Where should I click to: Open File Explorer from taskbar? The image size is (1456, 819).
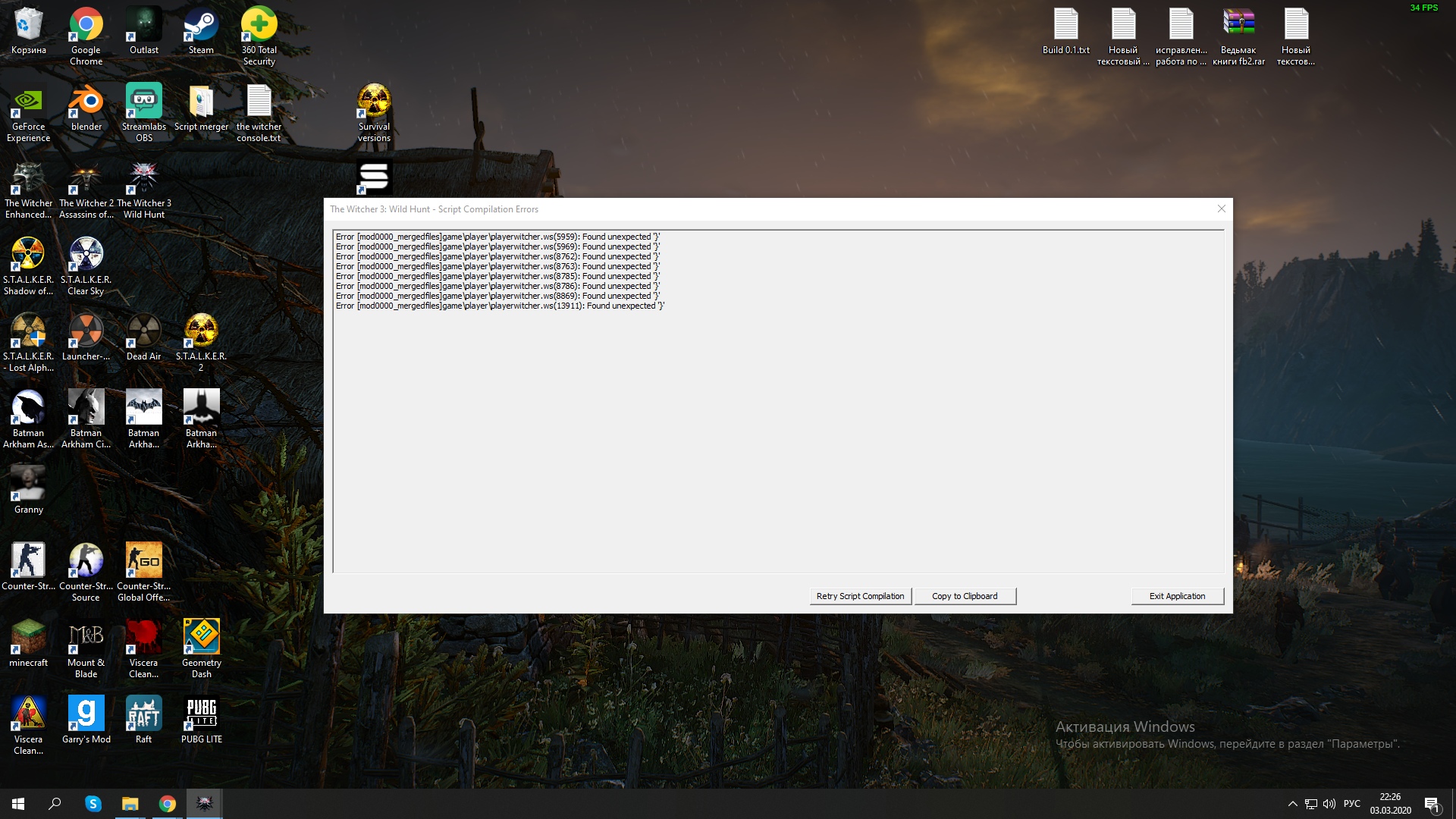click(x=130, y=804)
